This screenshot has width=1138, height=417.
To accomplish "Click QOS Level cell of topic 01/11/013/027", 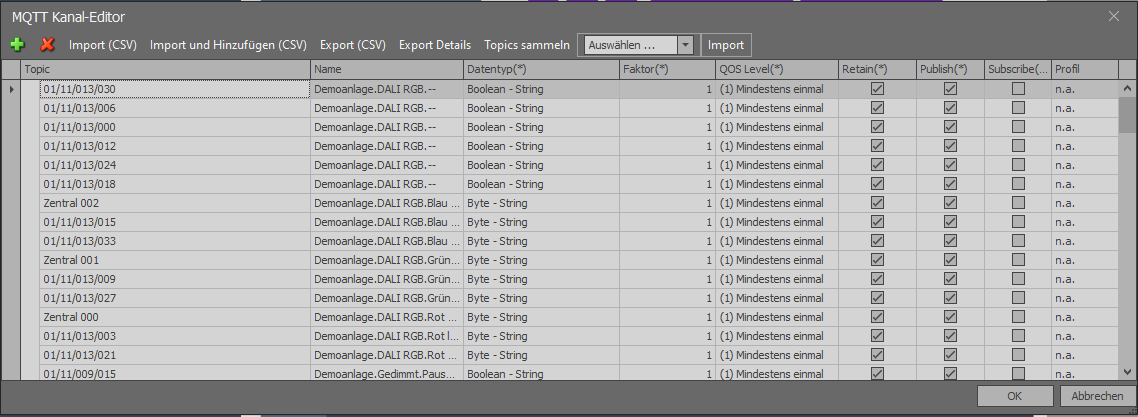I will [x=777, y=298].
